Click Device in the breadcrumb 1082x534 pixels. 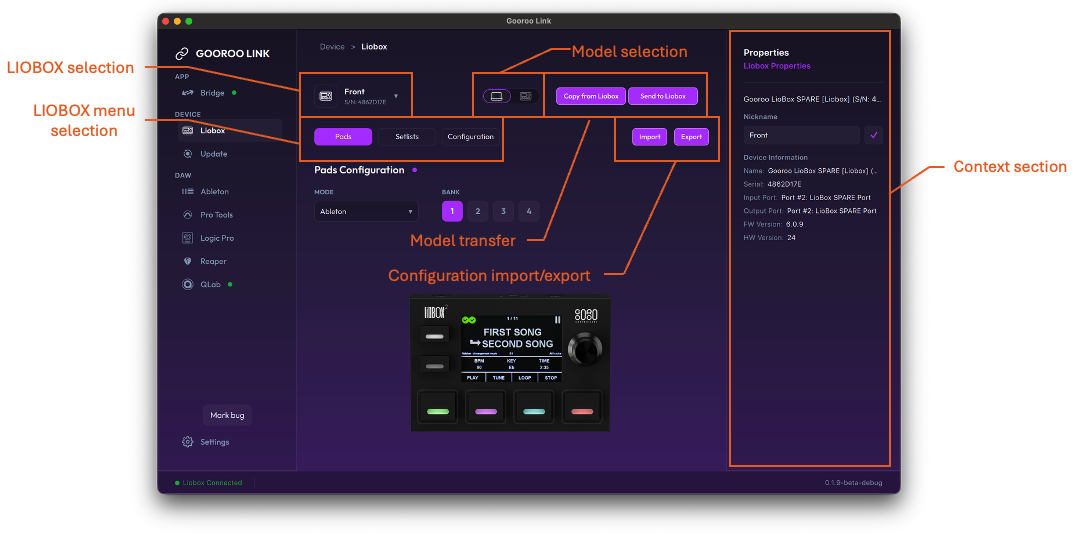[332, 47]
